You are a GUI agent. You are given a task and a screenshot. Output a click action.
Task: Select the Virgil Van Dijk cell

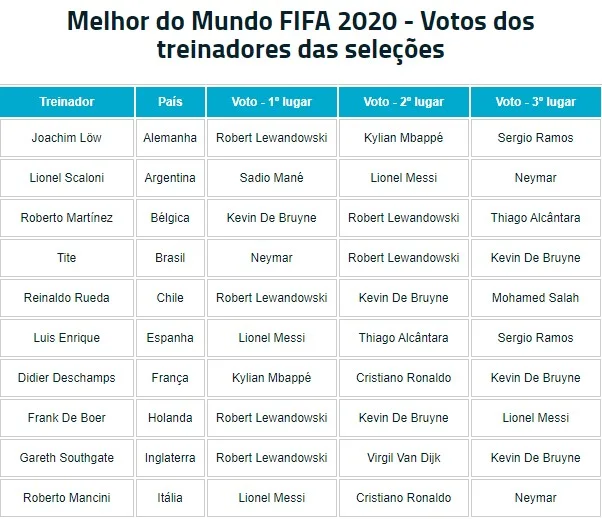[403, 458]
